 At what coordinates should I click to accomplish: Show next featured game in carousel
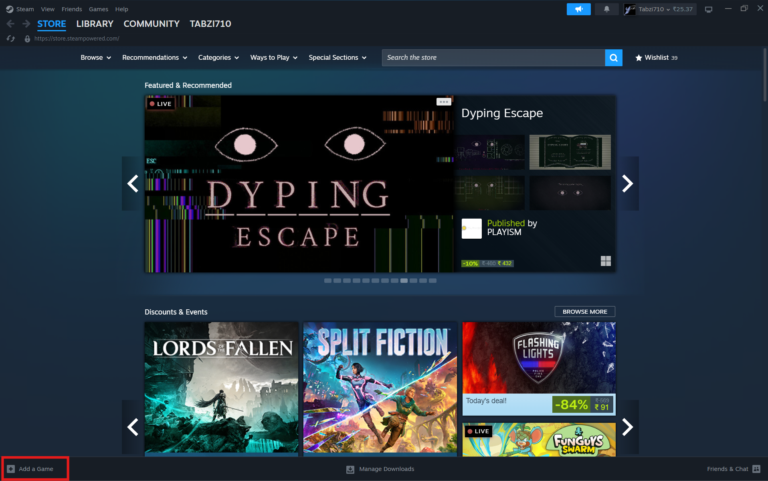click(627, 184)
